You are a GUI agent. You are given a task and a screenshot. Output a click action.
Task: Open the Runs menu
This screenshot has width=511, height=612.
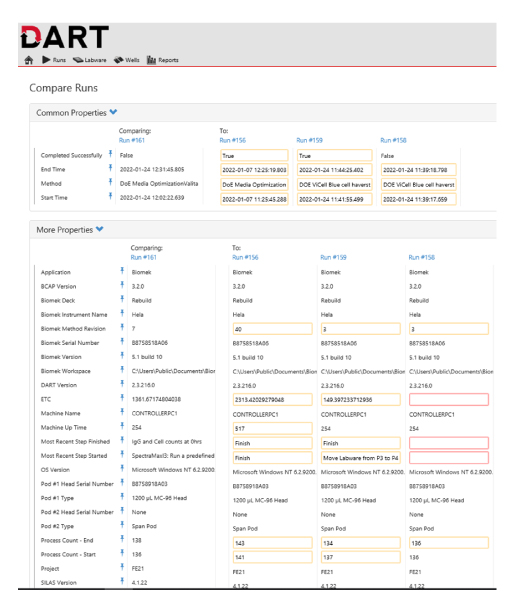tap(54, 60)
